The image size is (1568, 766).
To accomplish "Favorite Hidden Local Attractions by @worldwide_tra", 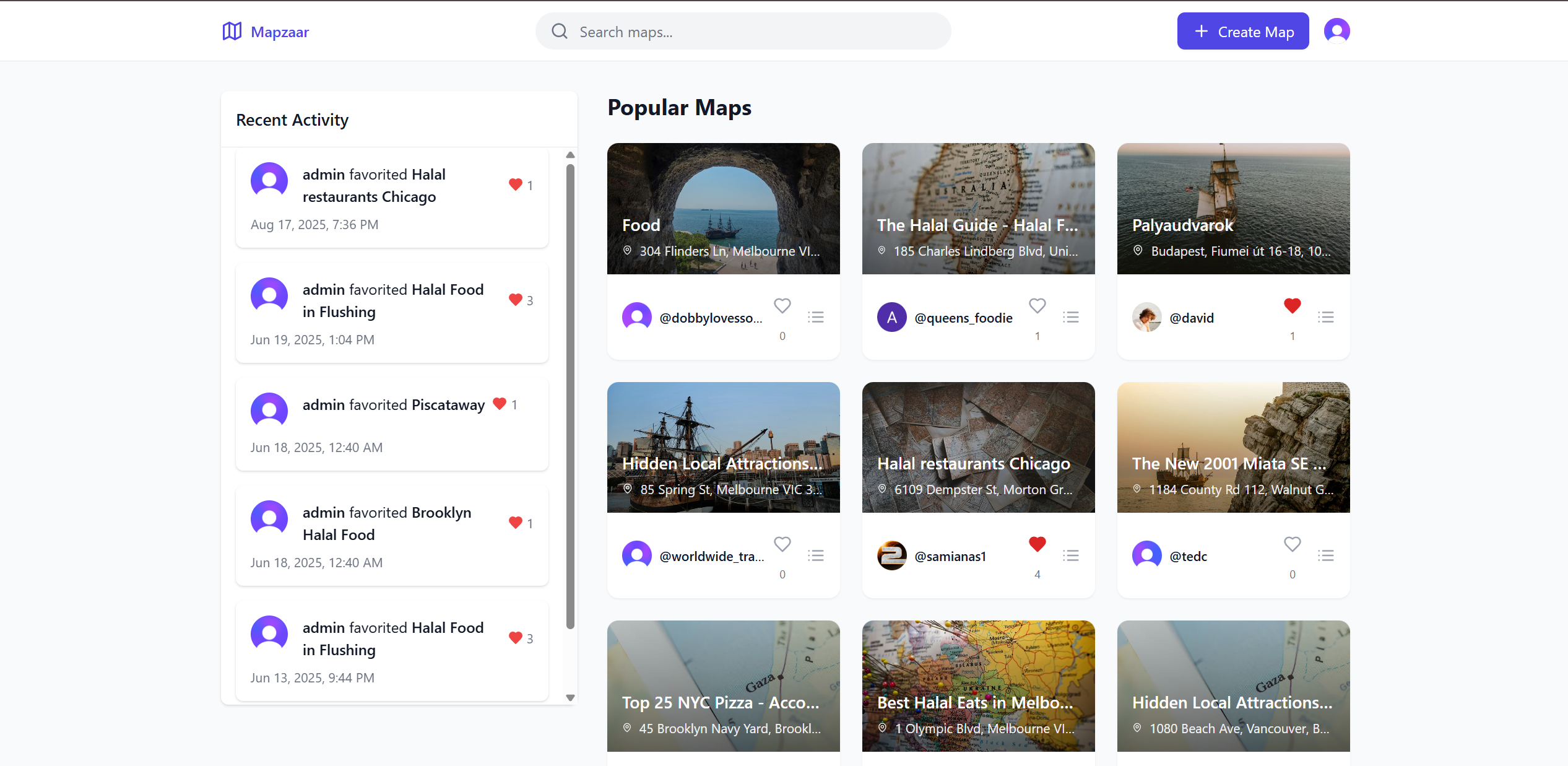I will coord(782,544).
